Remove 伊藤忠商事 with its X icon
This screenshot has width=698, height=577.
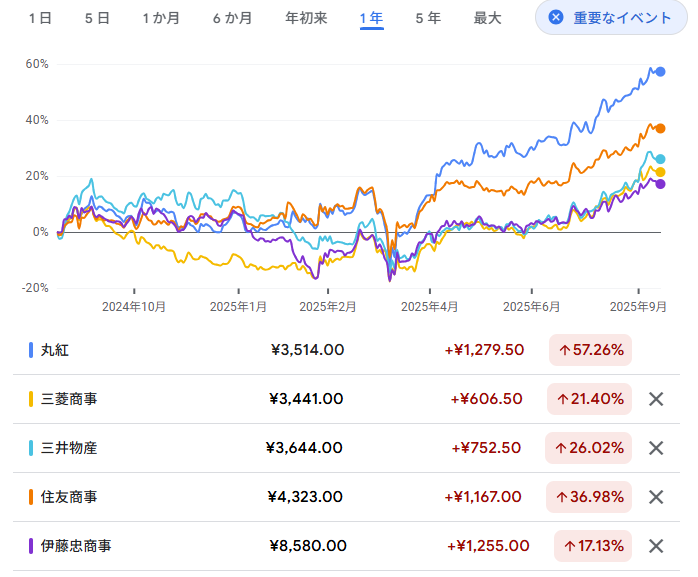tap(656, 546)
